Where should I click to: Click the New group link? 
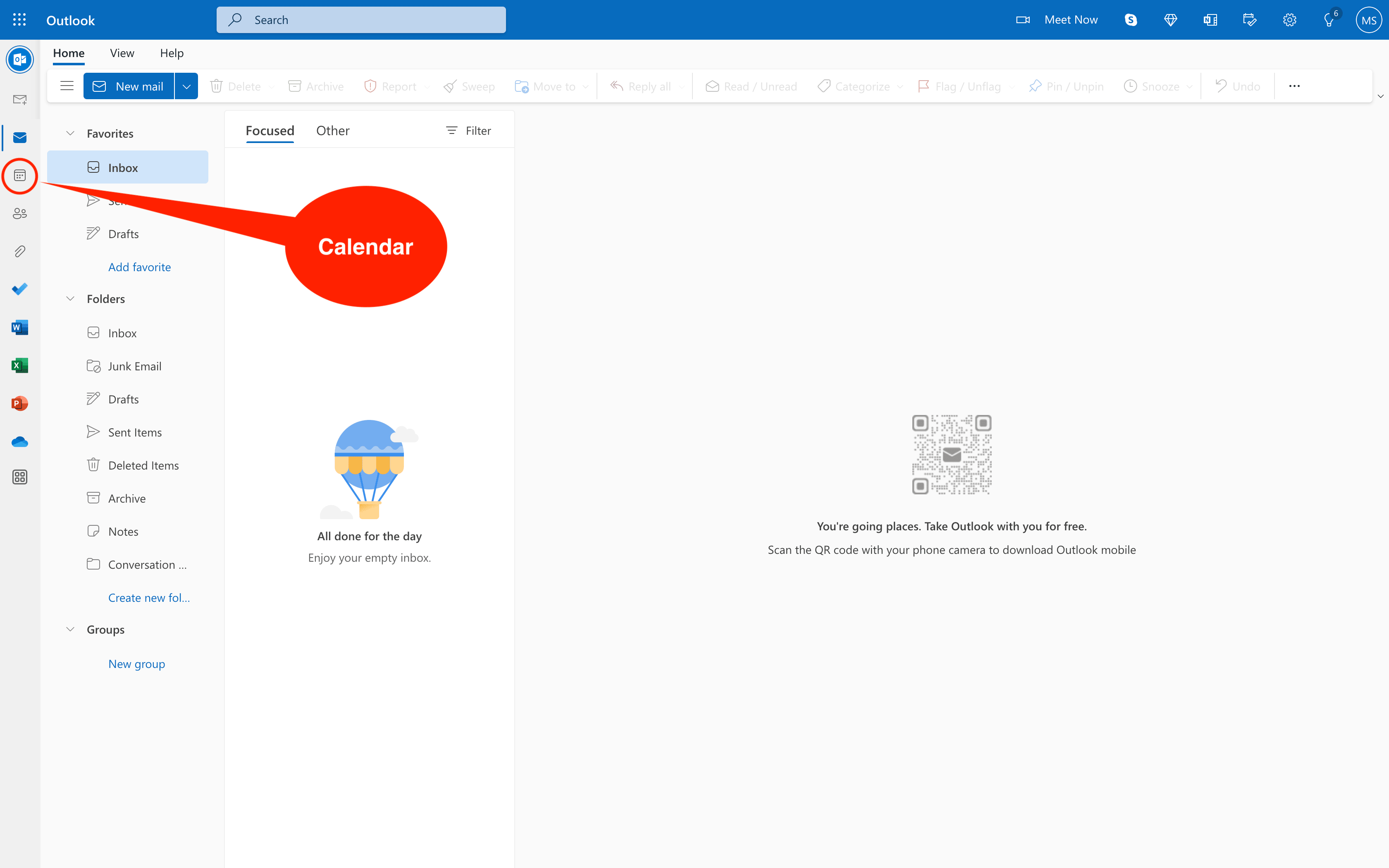(136, 664)
